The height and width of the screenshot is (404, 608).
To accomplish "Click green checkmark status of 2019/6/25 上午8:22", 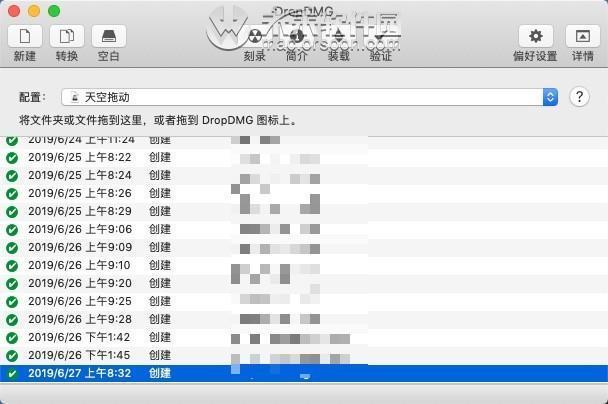I will [x=12, y=158].
